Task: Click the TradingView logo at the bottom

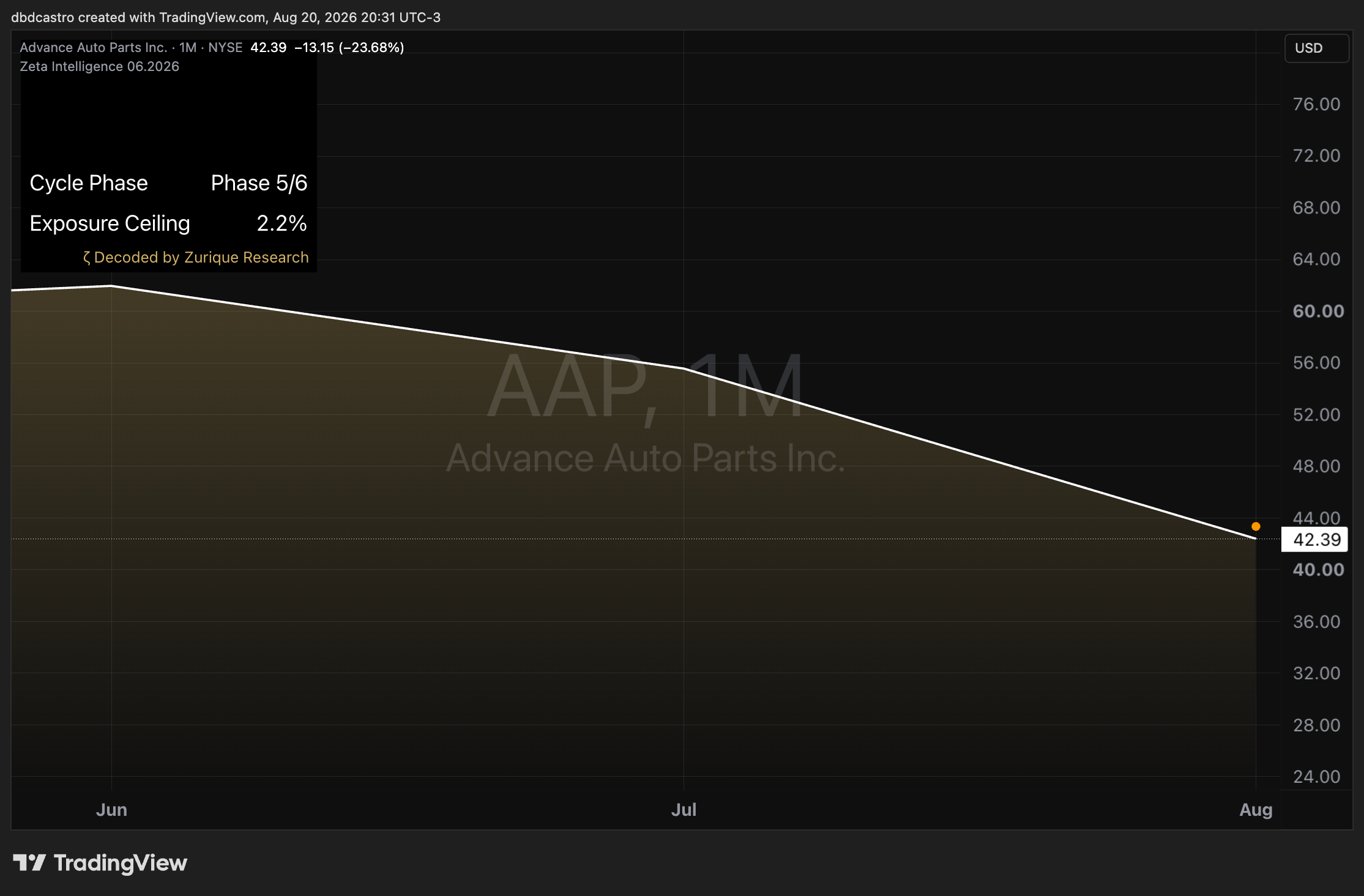Action: tap(100, 863)
